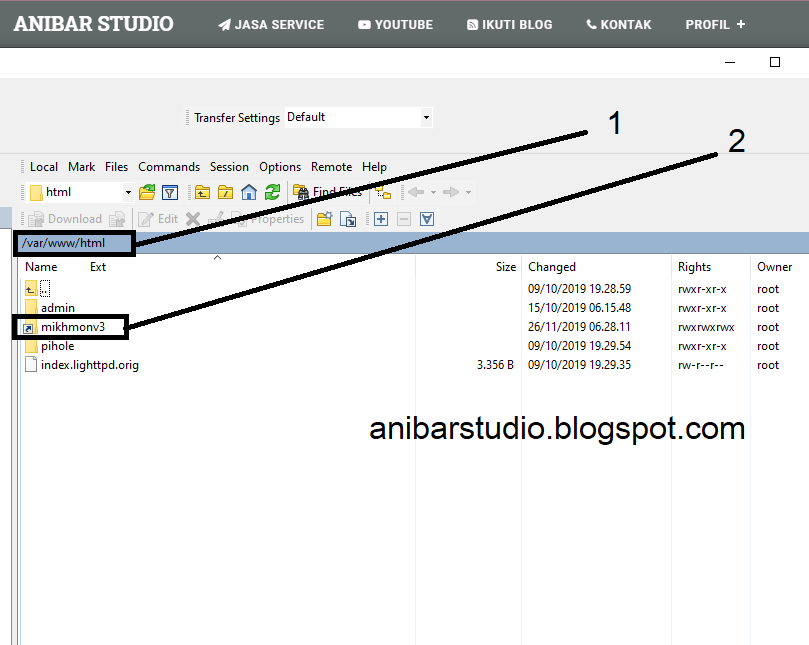Click the select files plus icon
Screen dimensions: 809x645
[x=381, y=219]
